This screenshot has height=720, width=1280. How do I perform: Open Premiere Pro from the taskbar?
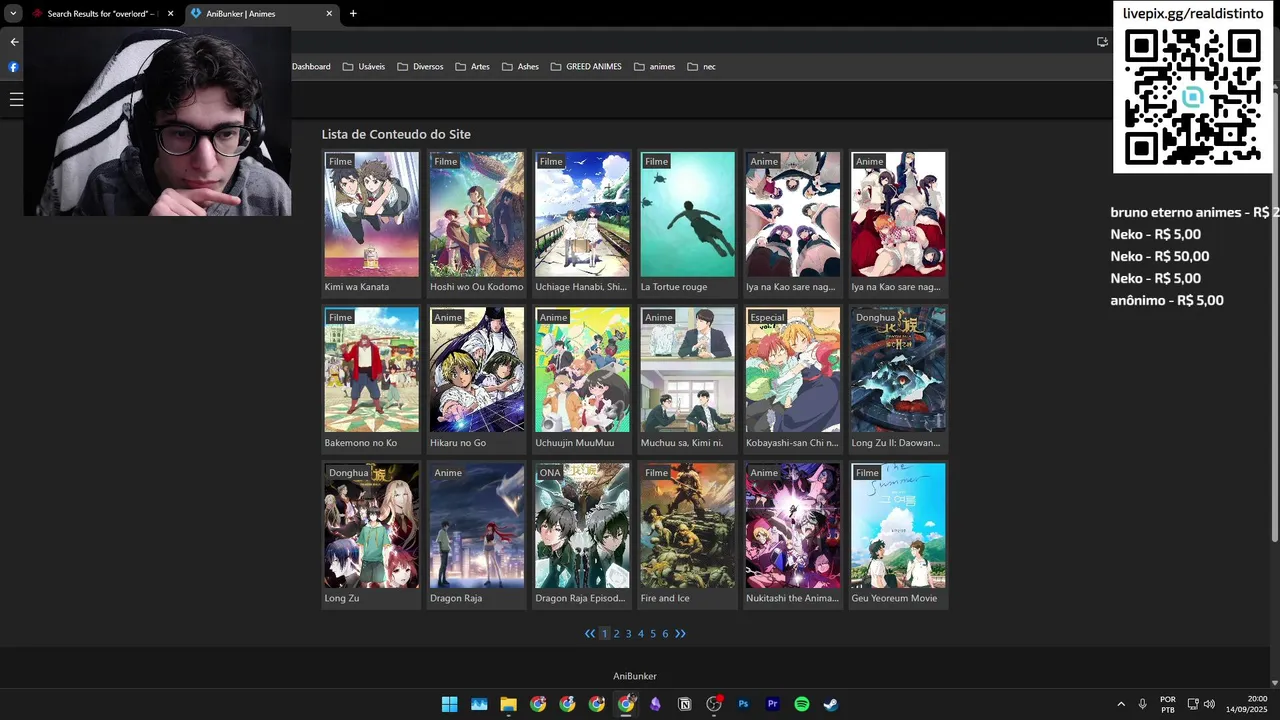772,704
